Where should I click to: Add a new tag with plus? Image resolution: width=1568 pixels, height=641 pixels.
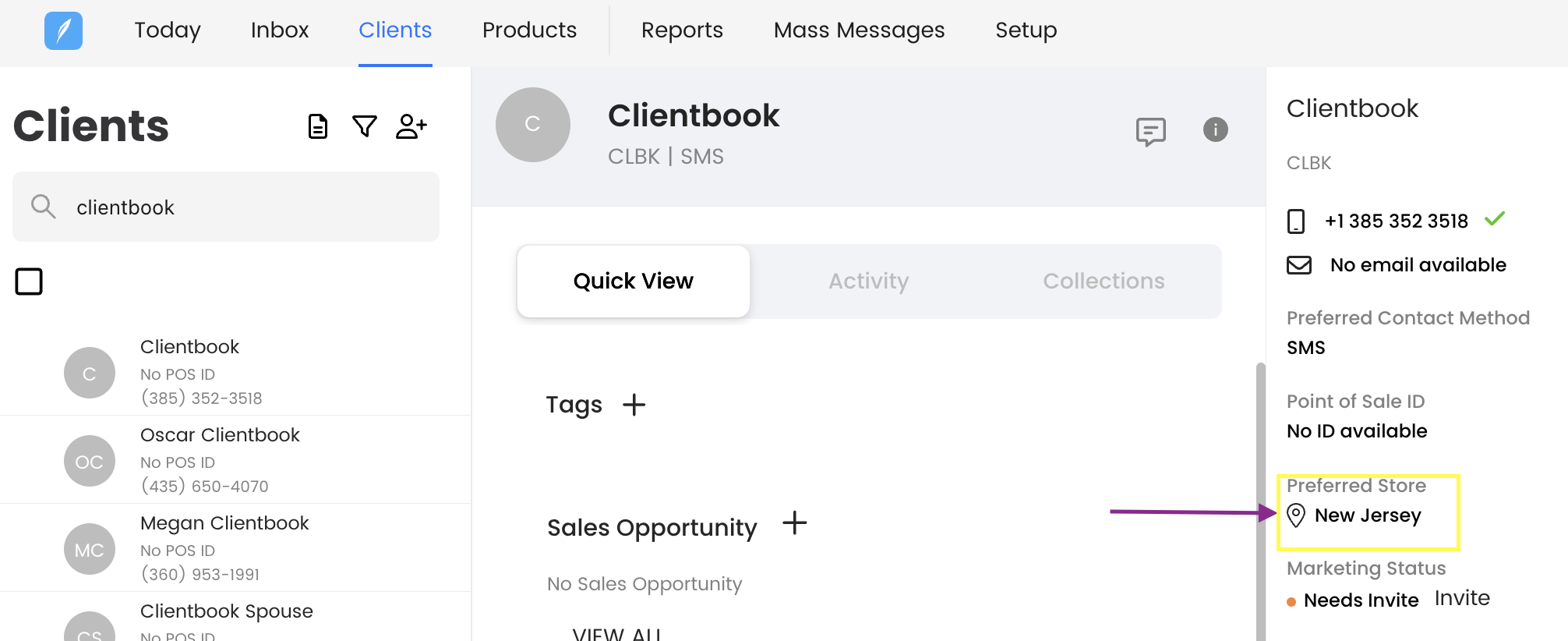click(634, 405)
